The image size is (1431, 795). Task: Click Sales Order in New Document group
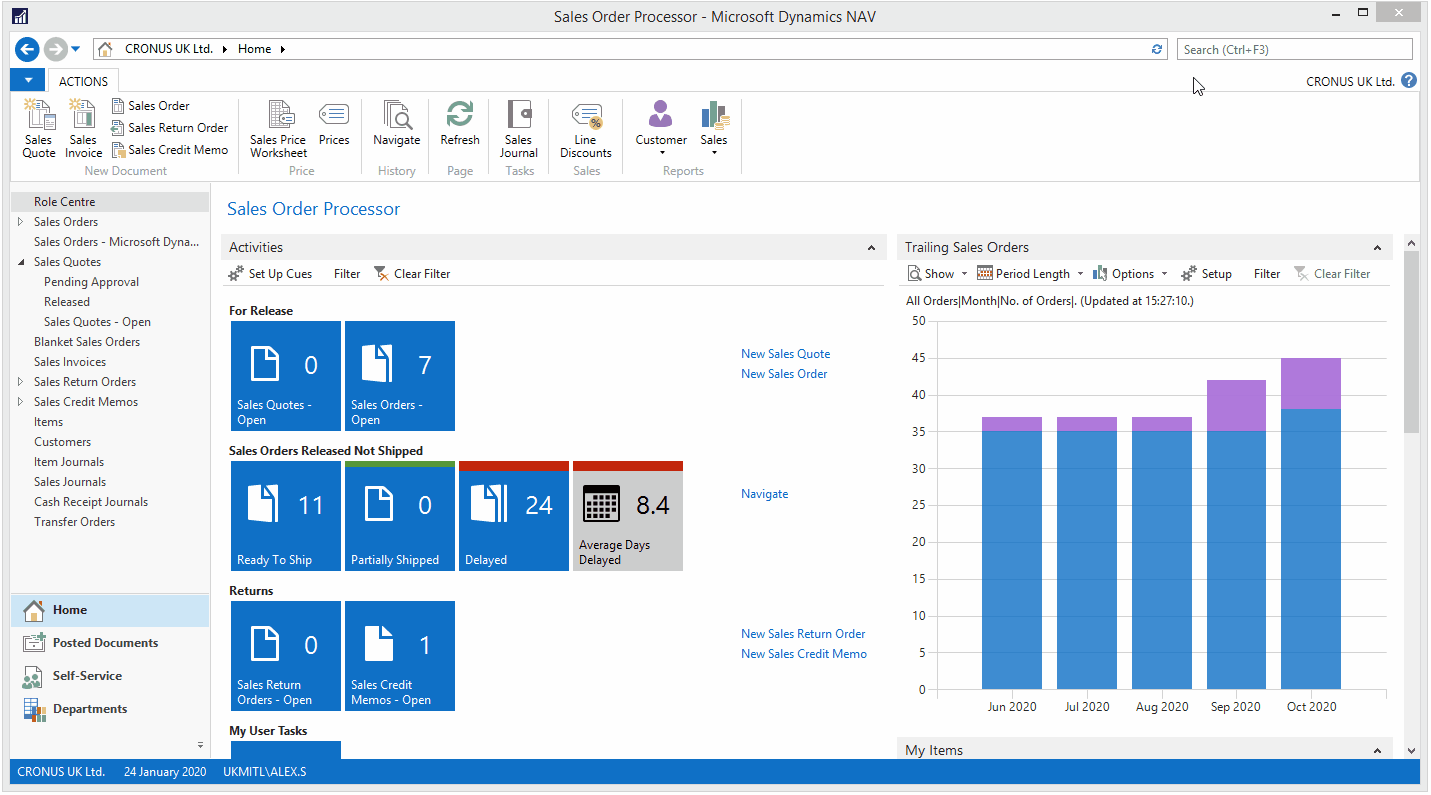coord(150,106)
